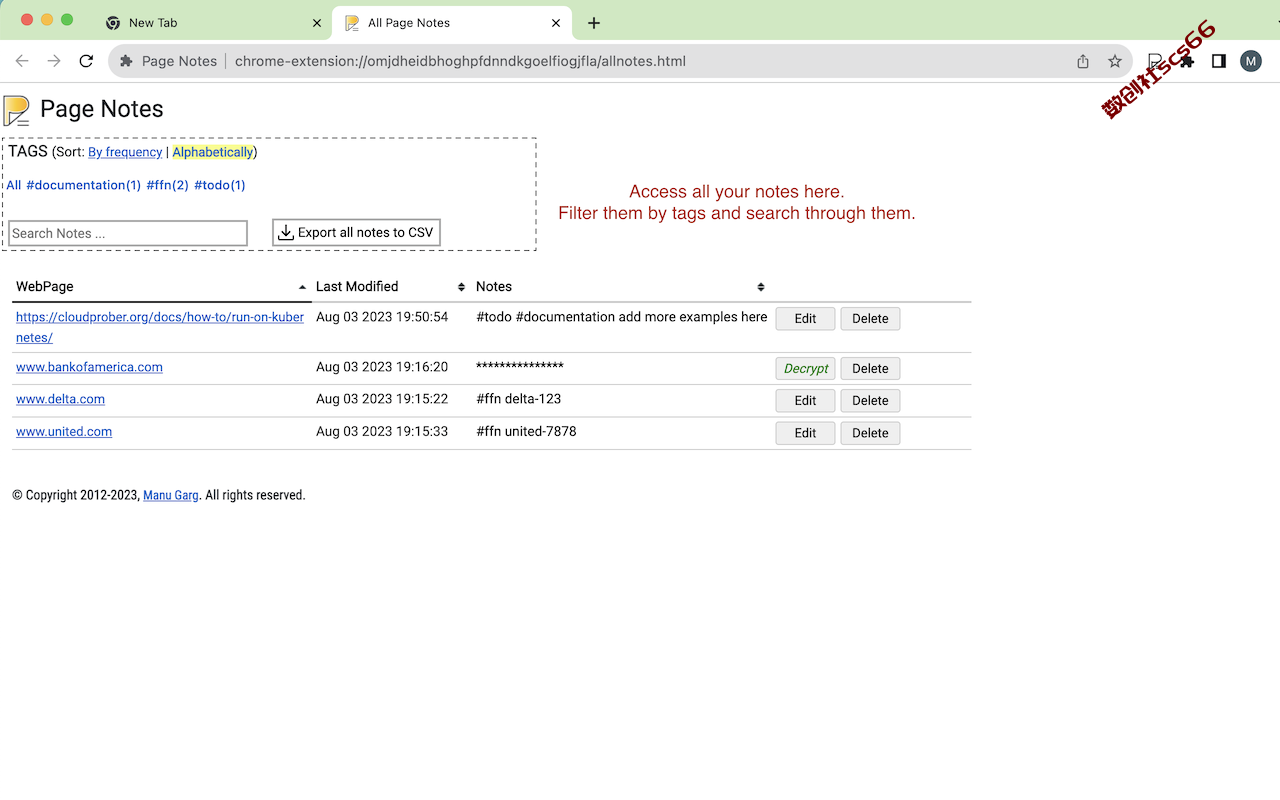Reload the All Page Notes page
The height and width of the screenshot is (800, 1280).
pyautogui.click(x=86, y=61)
